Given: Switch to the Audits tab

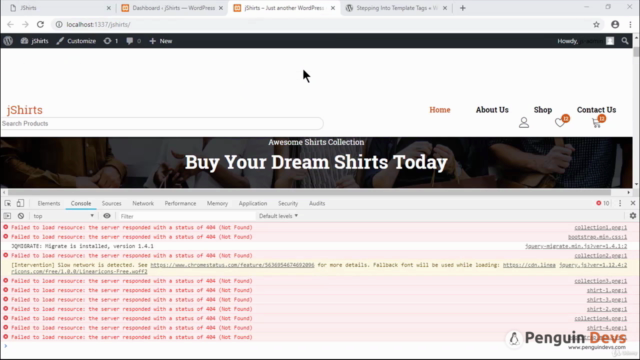Looking at the screenshot, I should click(x=317, y=203).
